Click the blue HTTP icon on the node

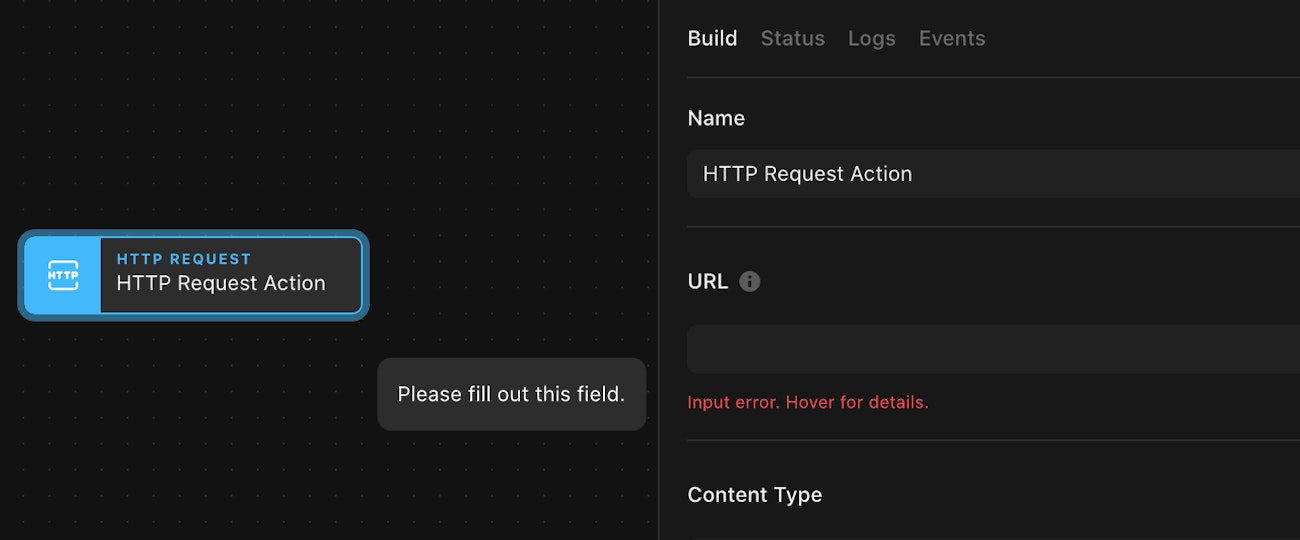tap(63, 275)
